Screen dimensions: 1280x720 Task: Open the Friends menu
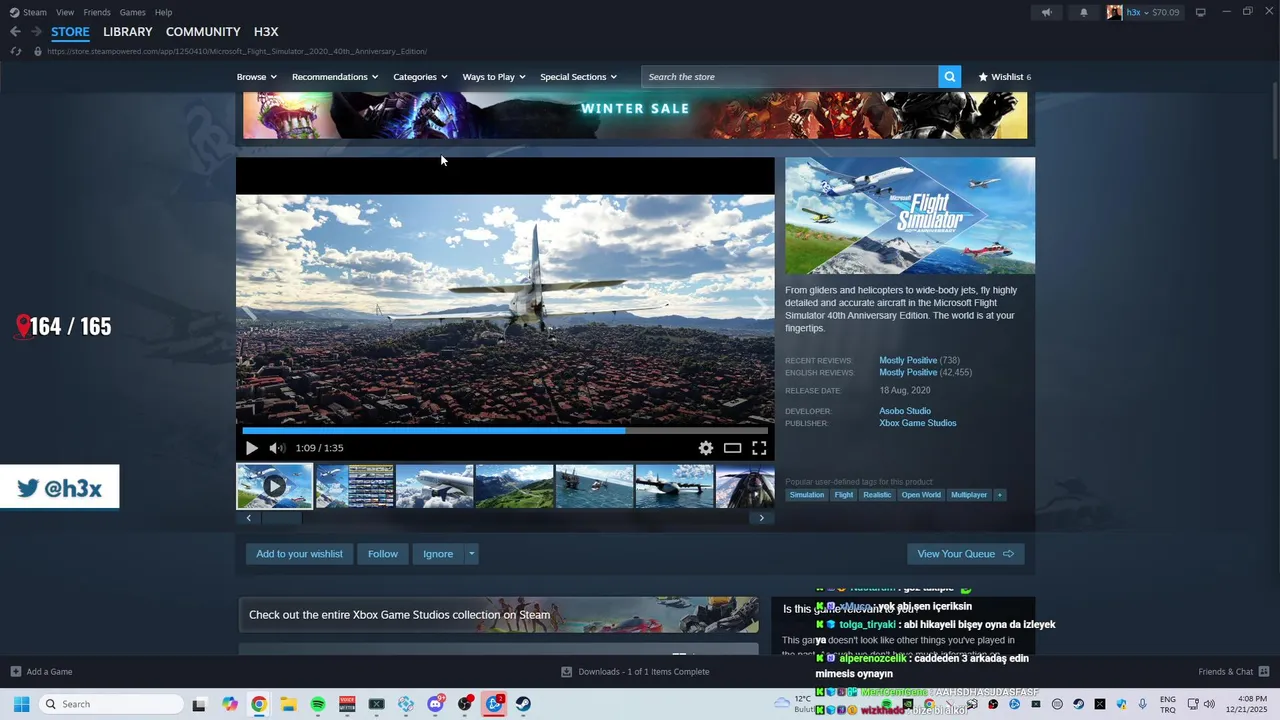[97, 12]
